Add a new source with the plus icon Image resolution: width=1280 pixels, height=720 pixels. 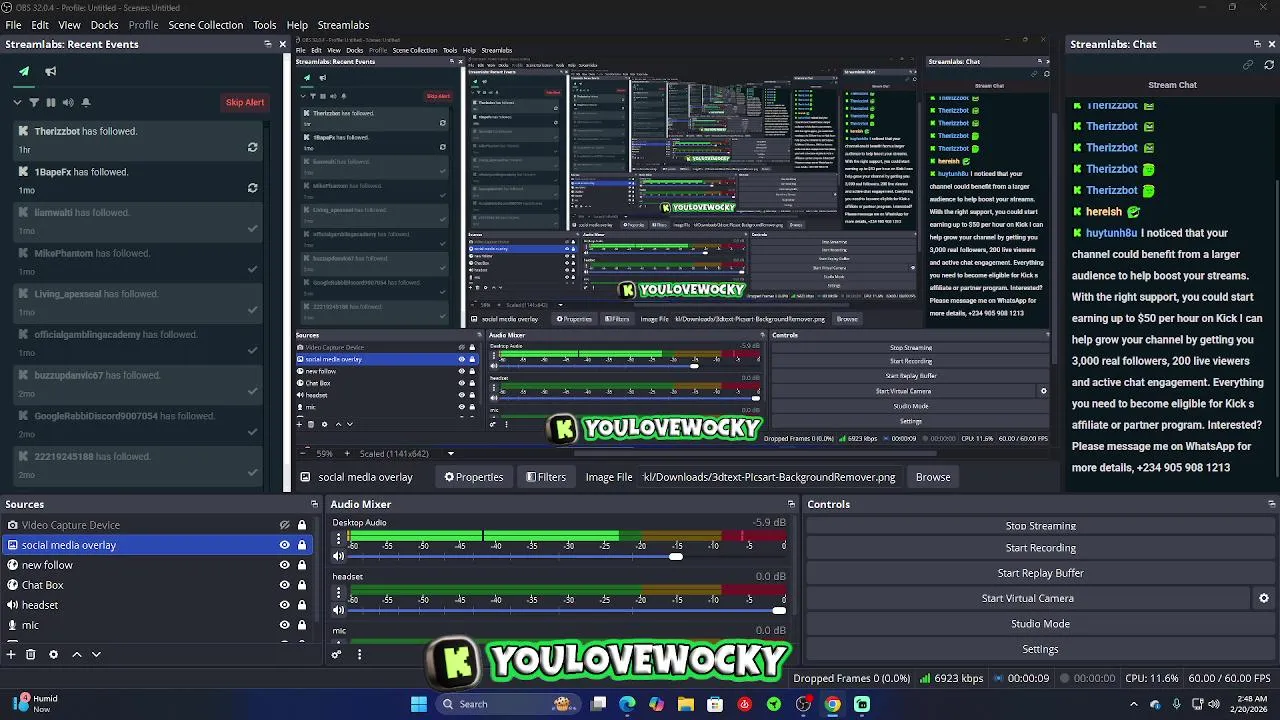coord(11,654)
